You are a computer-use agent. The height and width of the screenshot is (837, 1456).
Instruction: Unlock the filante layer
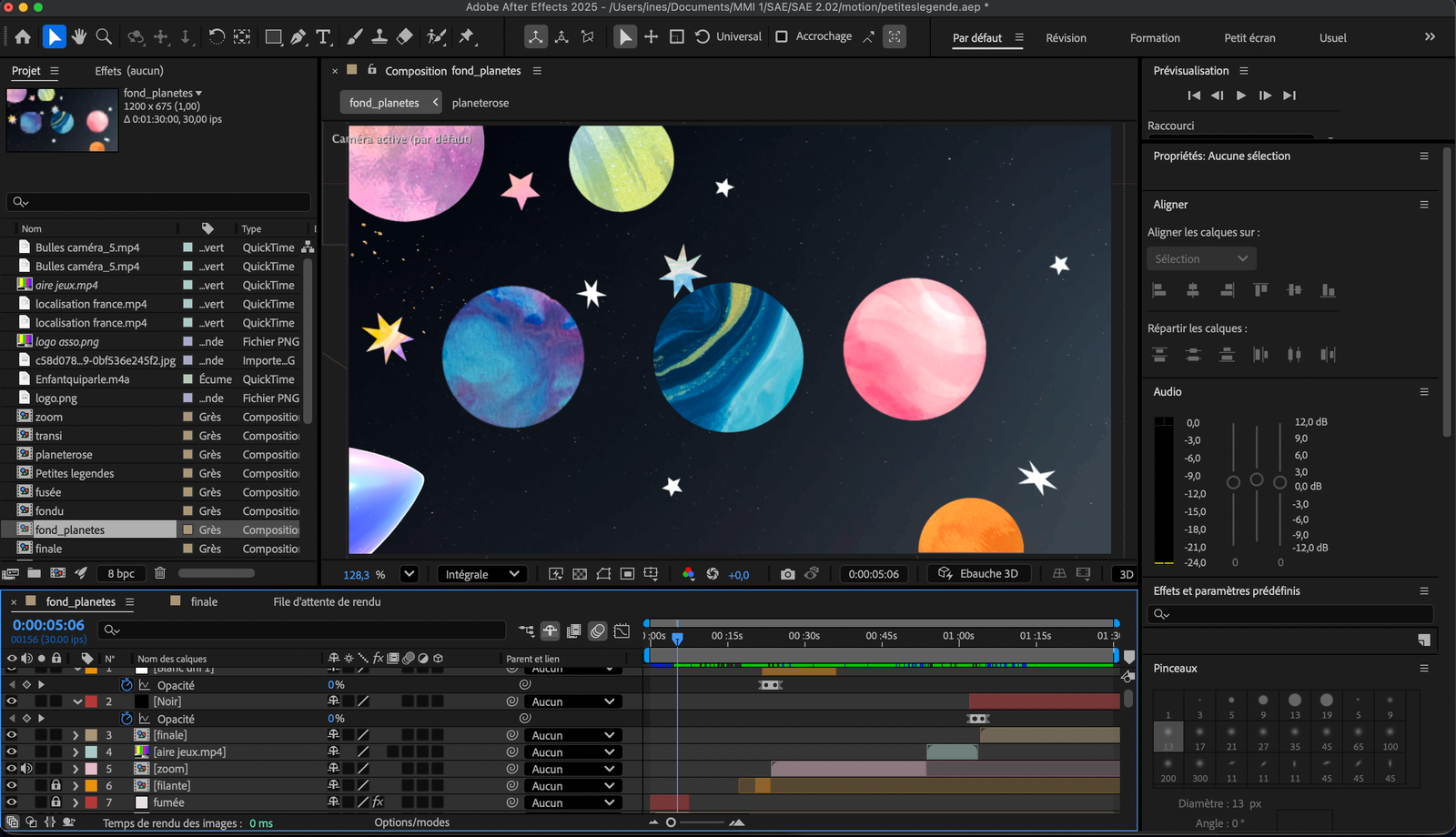click(56, 785)
